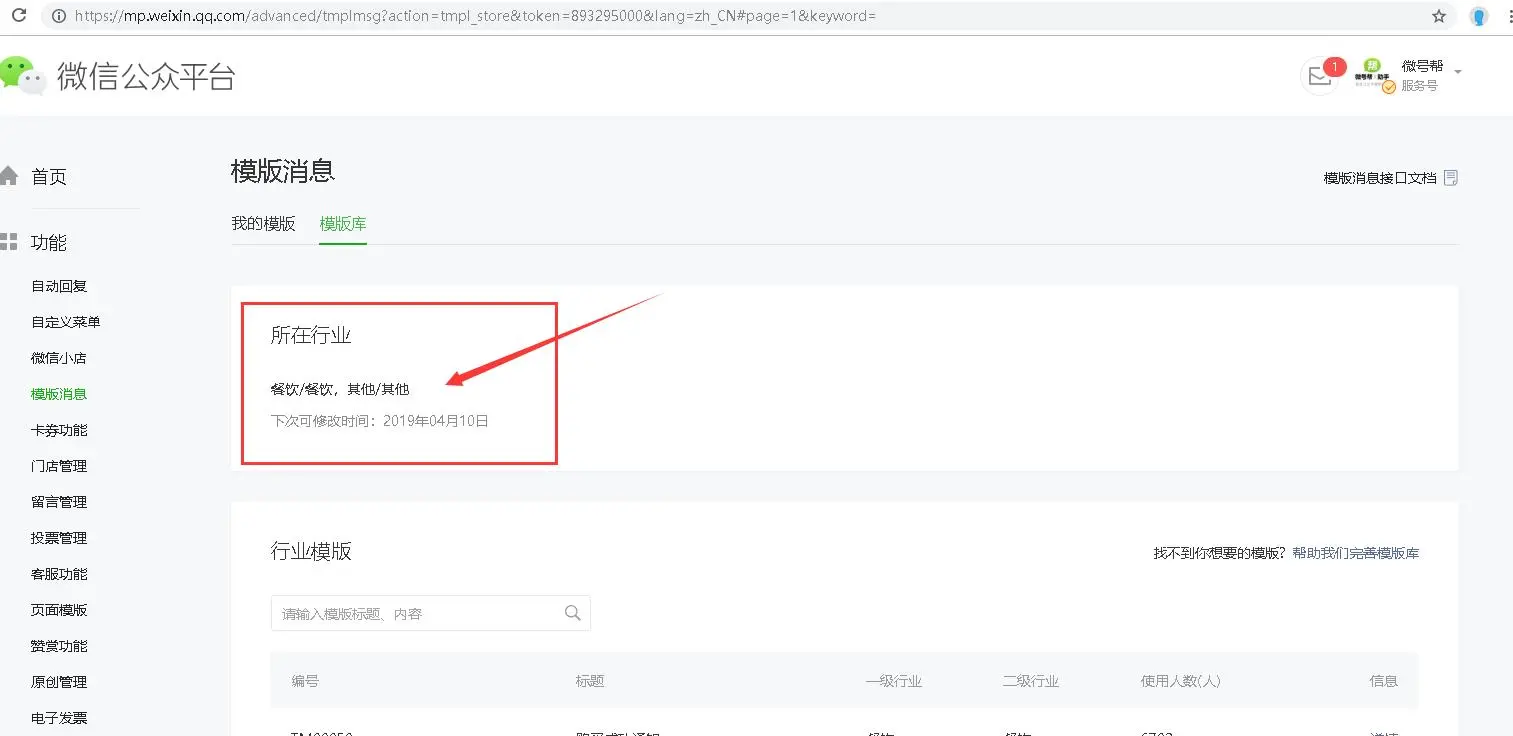1513x736 pixels.
Task: Open 投票管理 in the sidebar
Action: (59, 538)
